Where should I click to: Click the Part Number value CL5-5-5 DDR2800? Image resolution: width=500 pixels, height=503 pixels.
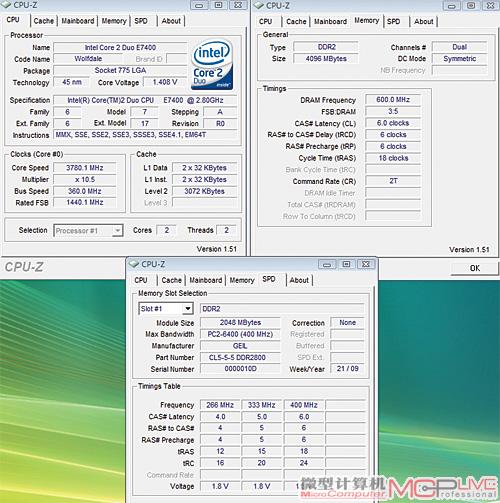[240, 358]
